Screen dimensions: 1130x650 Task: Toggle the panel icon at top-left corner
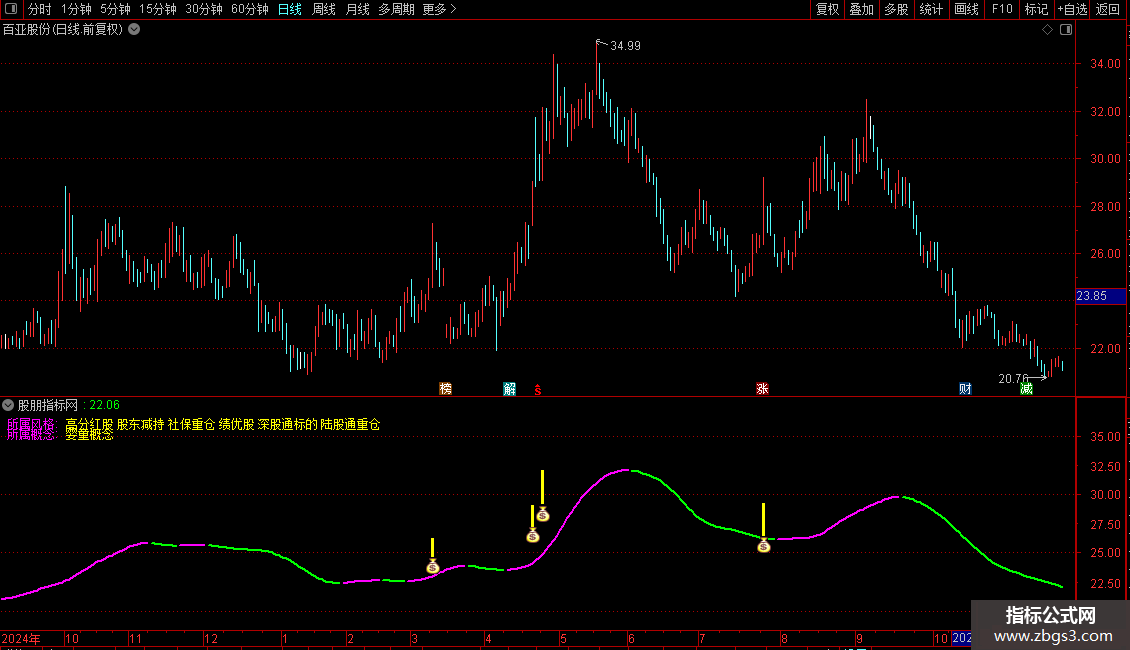(x=10, y=9)
